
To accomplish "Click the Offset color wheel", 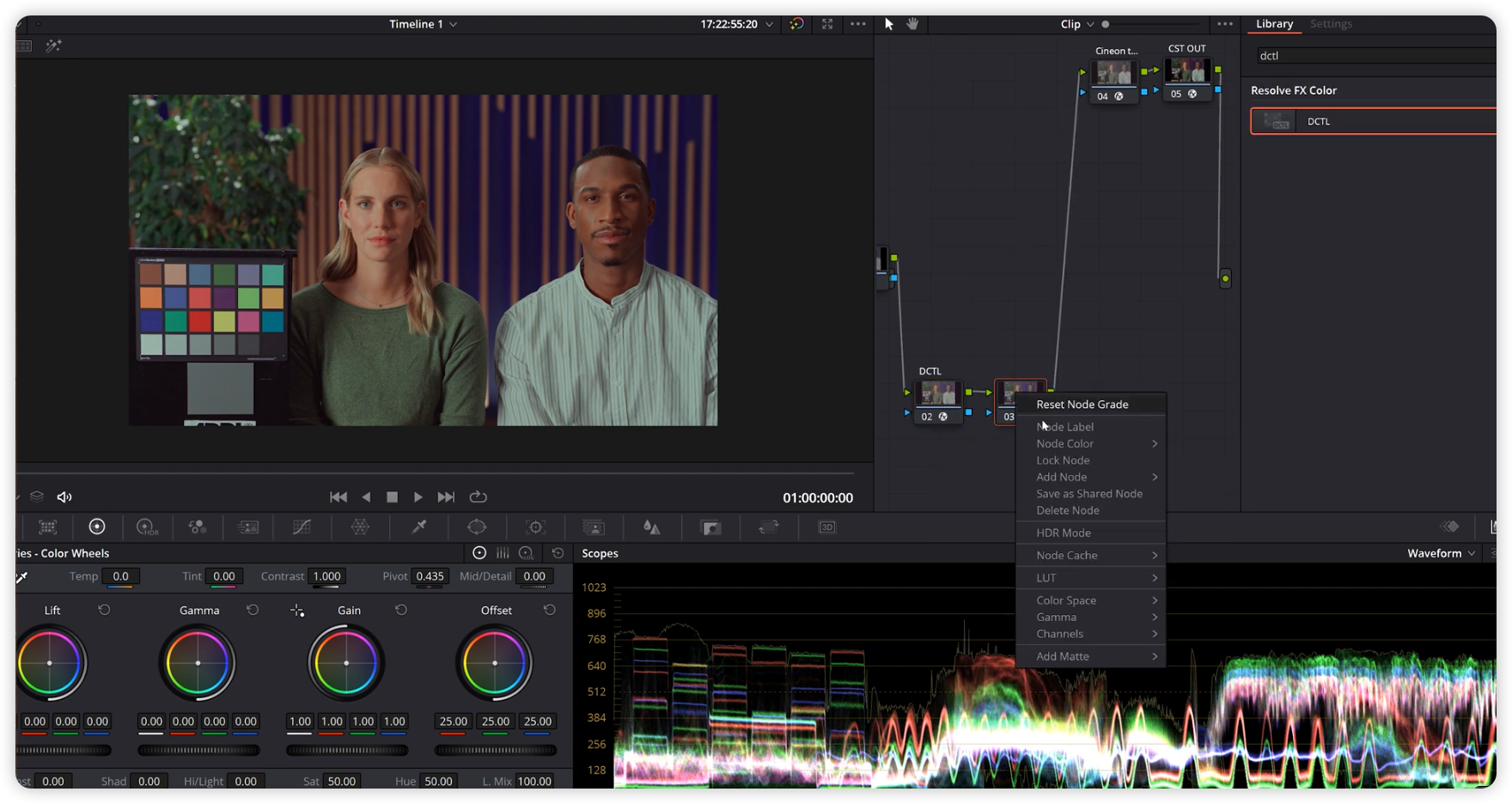I will (x=495, y=663).
